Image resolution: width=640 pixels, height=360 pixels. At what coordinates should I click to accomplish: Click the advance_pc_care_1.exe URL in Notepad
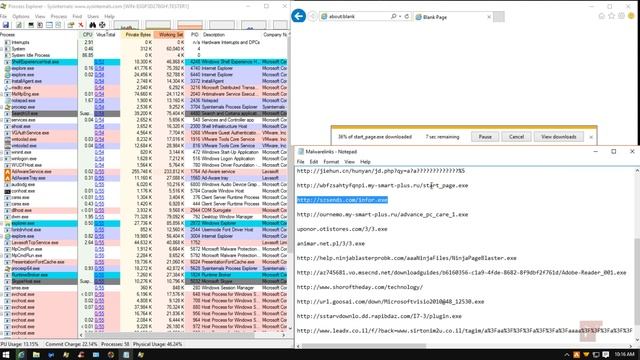[x=382, y=214]
